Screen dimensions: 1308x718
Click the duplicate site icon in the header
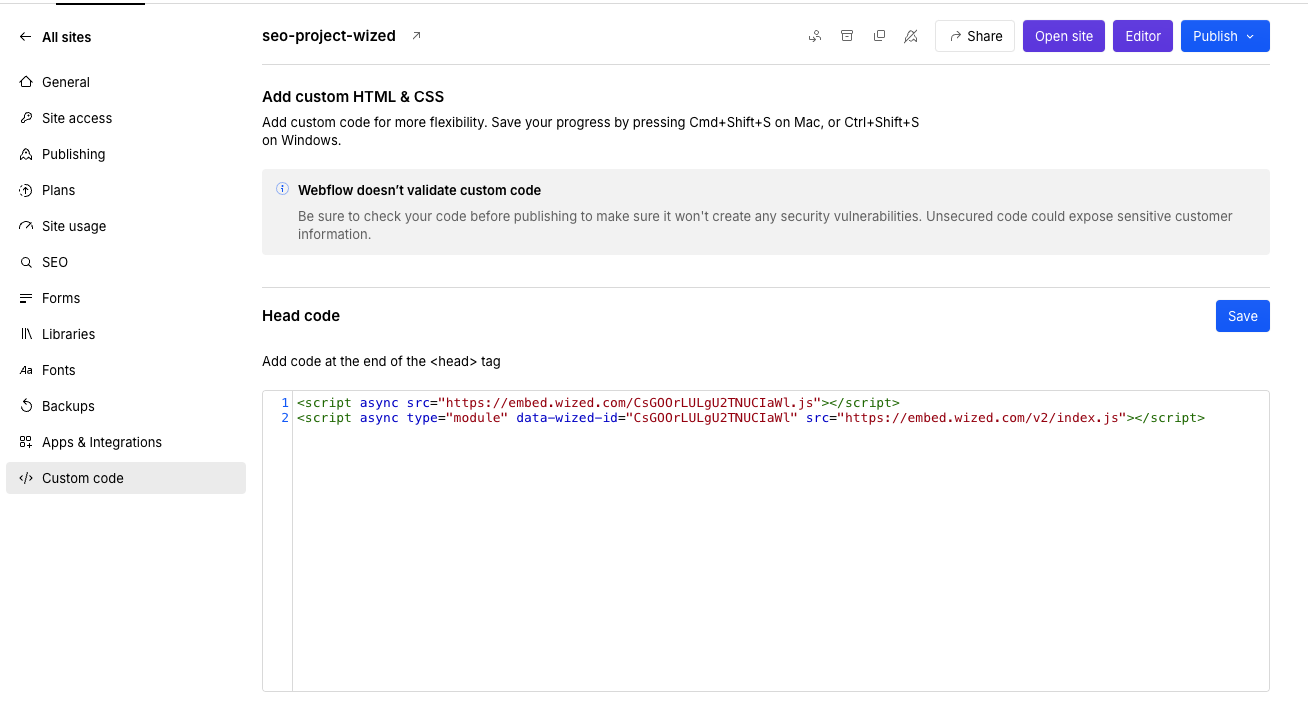click(x=879, y=36)
